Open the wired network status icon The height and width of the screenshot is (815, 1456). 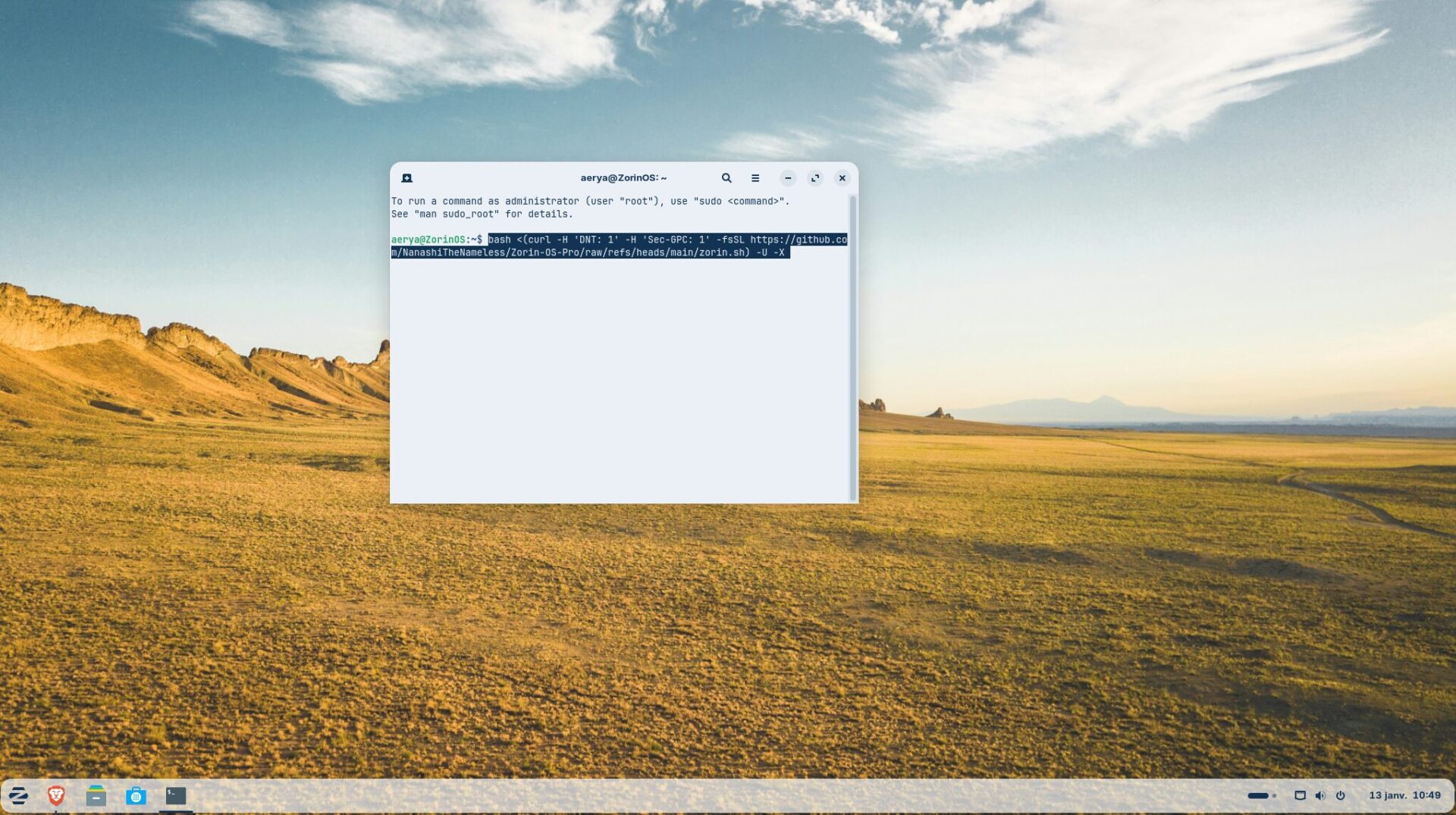[x=1300, y=795]
